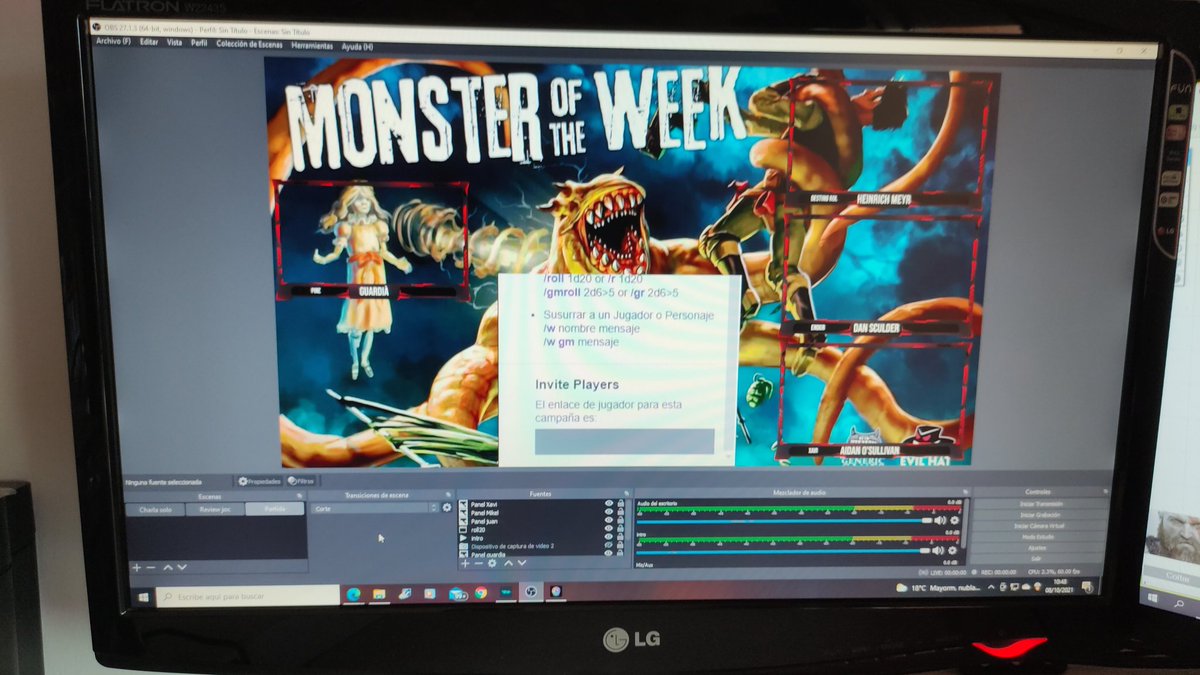
Task: Click the Filtros button
Action: pyautogui.click(x=300, y=481)
